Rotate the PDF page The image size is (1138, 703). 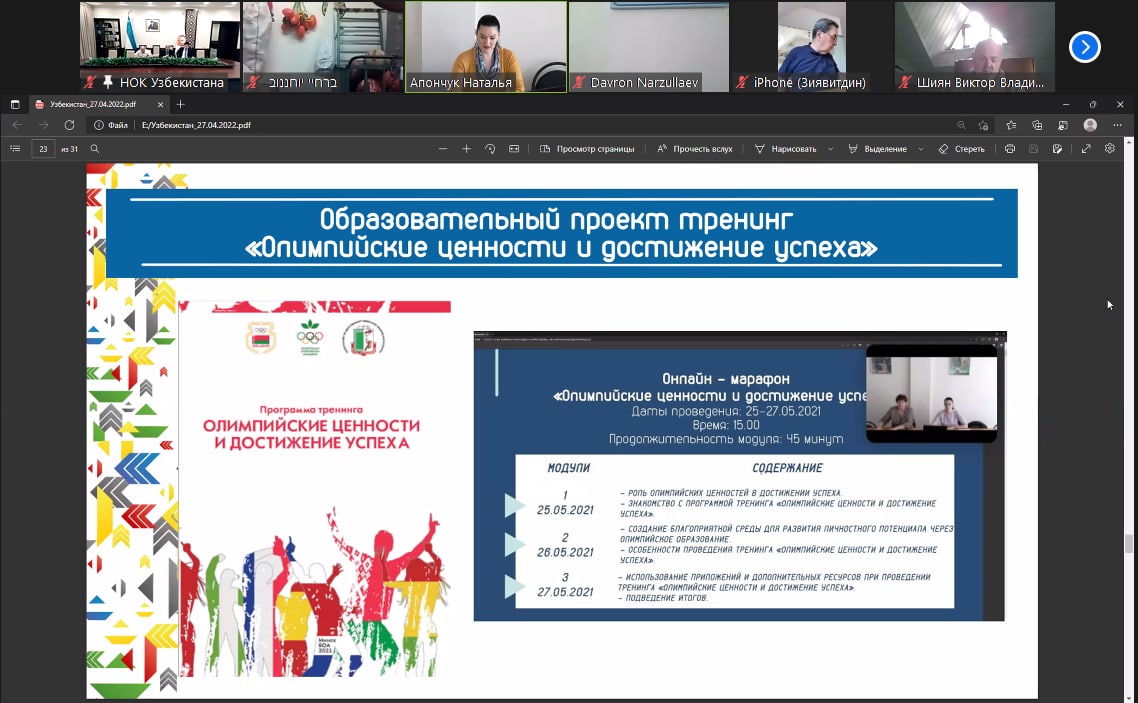point(490,149)
